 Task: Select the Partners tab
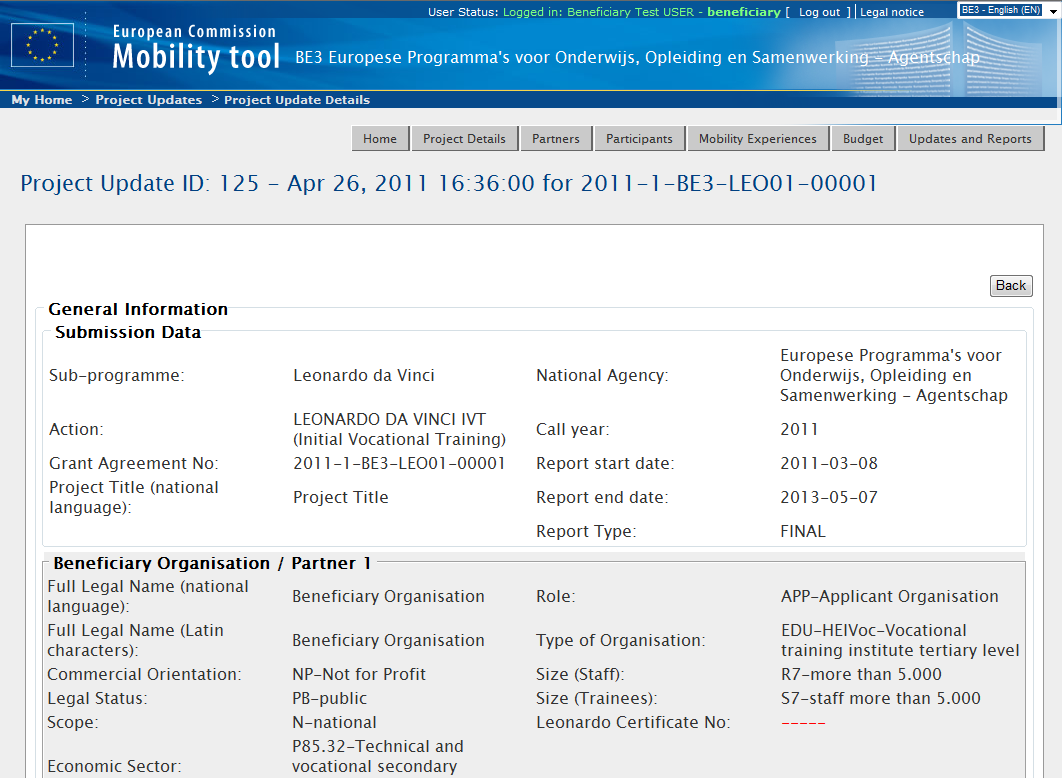(556, 139)
